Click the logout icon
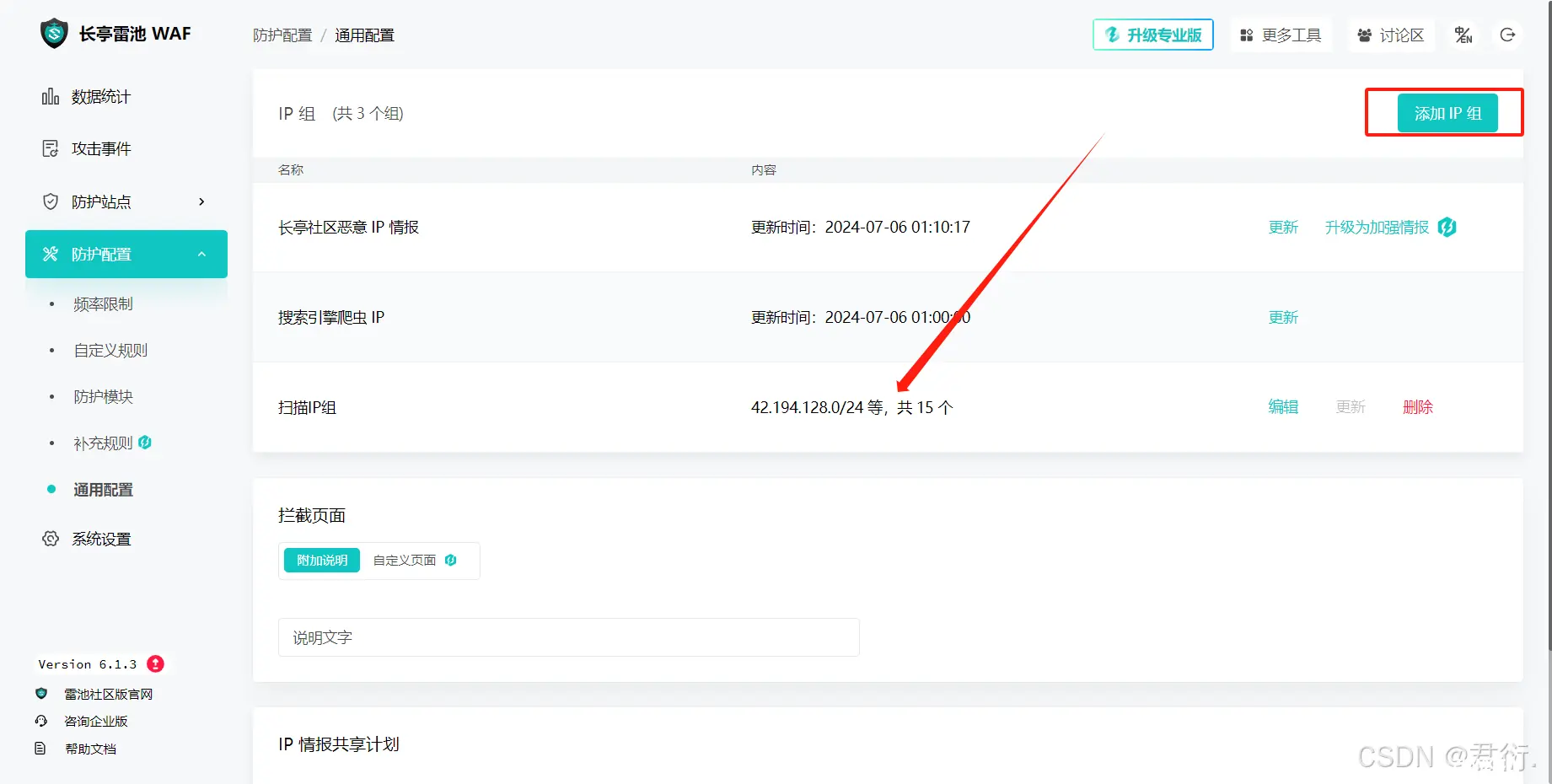Viewport: 1552px width, 784px height. pos(1508,35)
